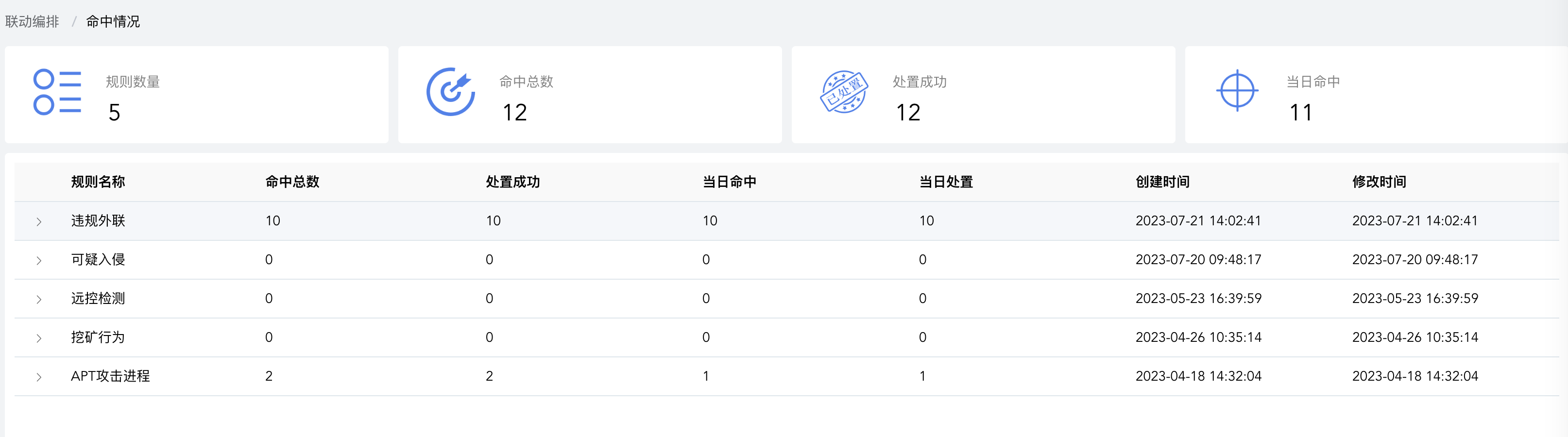1568x437 pixels.
Task: Expand the APT攻击进程 rule row
Action: (39, 377)
